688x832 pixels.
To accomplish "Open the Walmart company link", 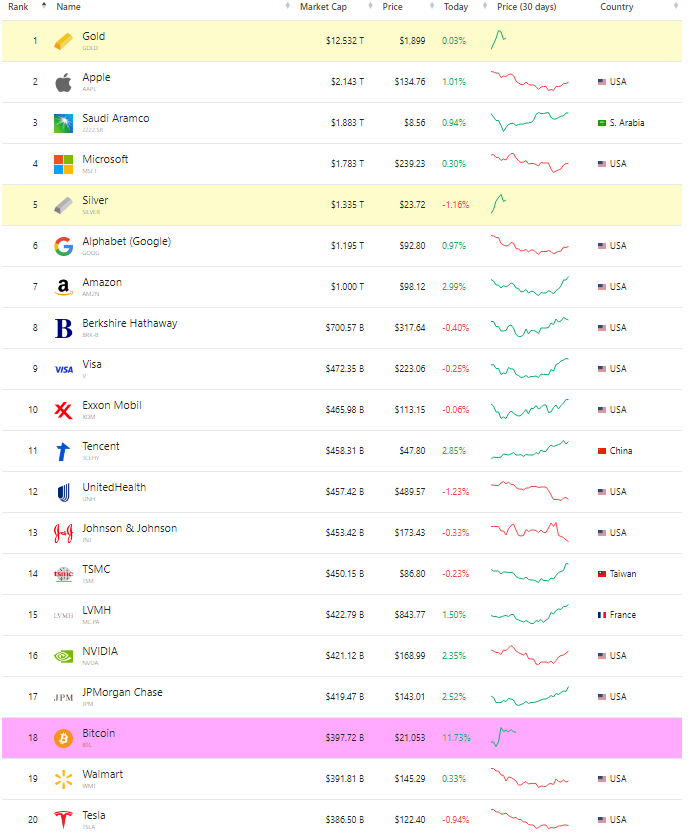I will (x=102, y=774).
